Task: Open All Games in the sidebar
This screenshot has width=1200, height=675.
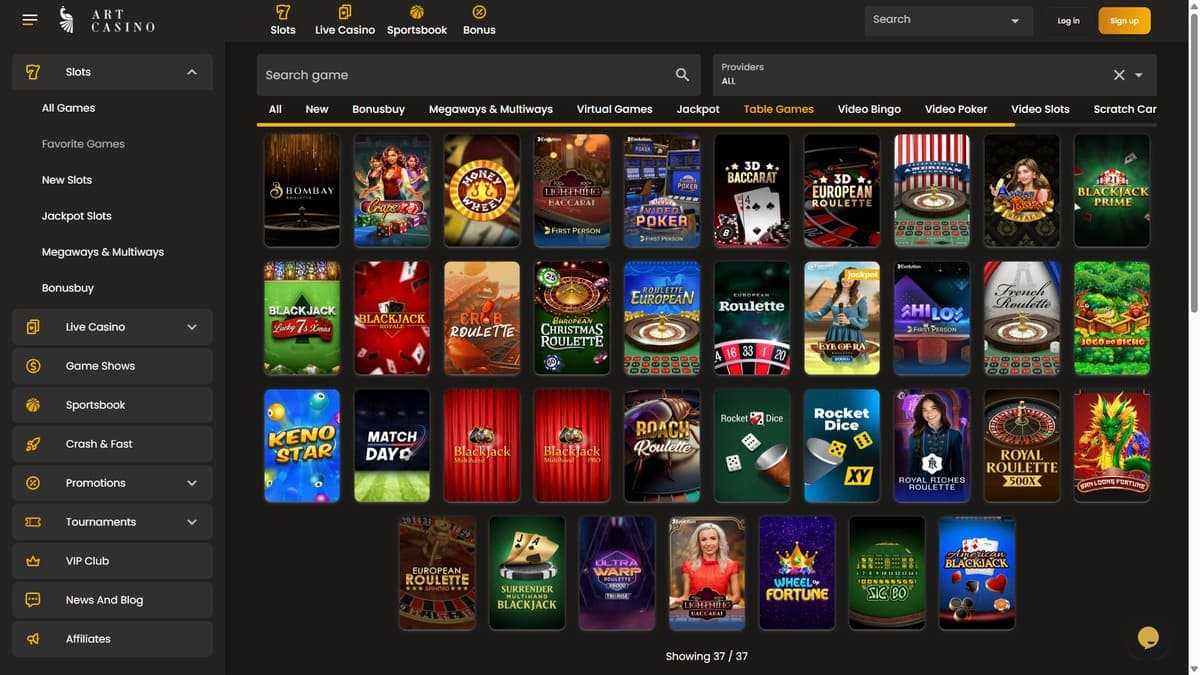Action: (x=69, y=108)
